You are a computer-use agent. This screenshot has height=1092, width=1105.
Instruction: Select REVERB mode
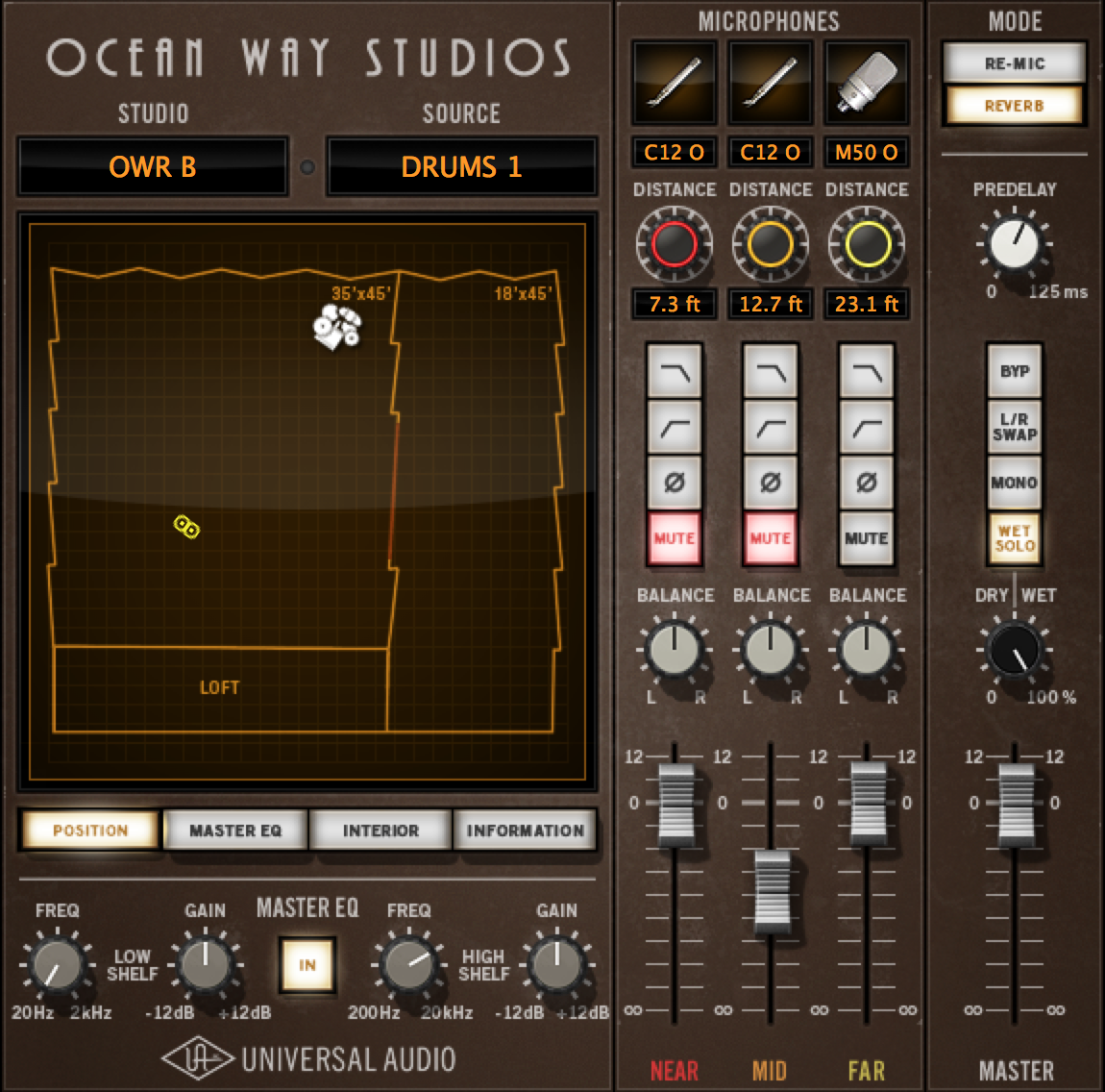1014,106
